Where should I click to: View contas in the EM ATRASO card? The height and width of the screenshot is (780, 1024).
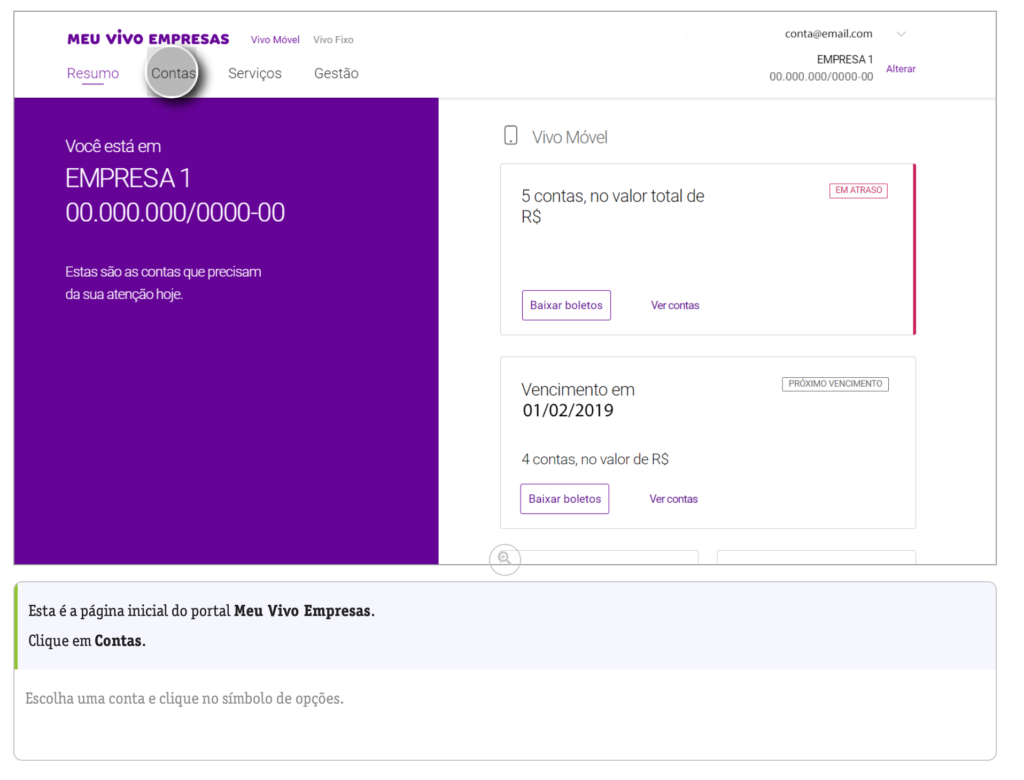click(x=675, y=305)
